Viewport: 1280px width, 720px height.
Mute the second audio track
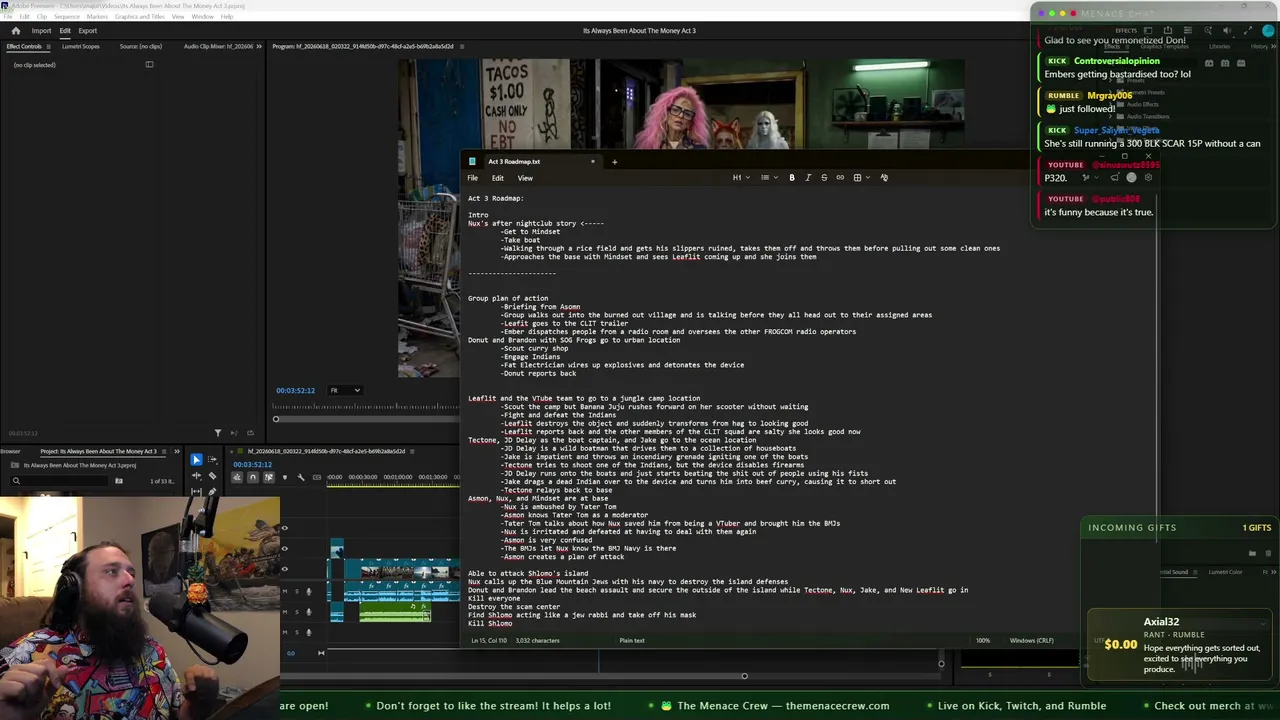pos(285,611)
